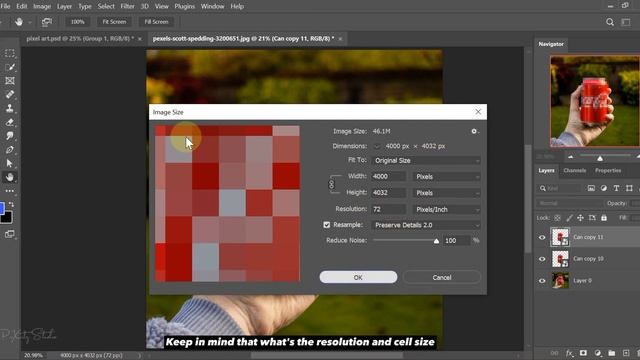Switch to the Channels tab
The width and height of the screenshot is (640, 360).
point(574,171)
